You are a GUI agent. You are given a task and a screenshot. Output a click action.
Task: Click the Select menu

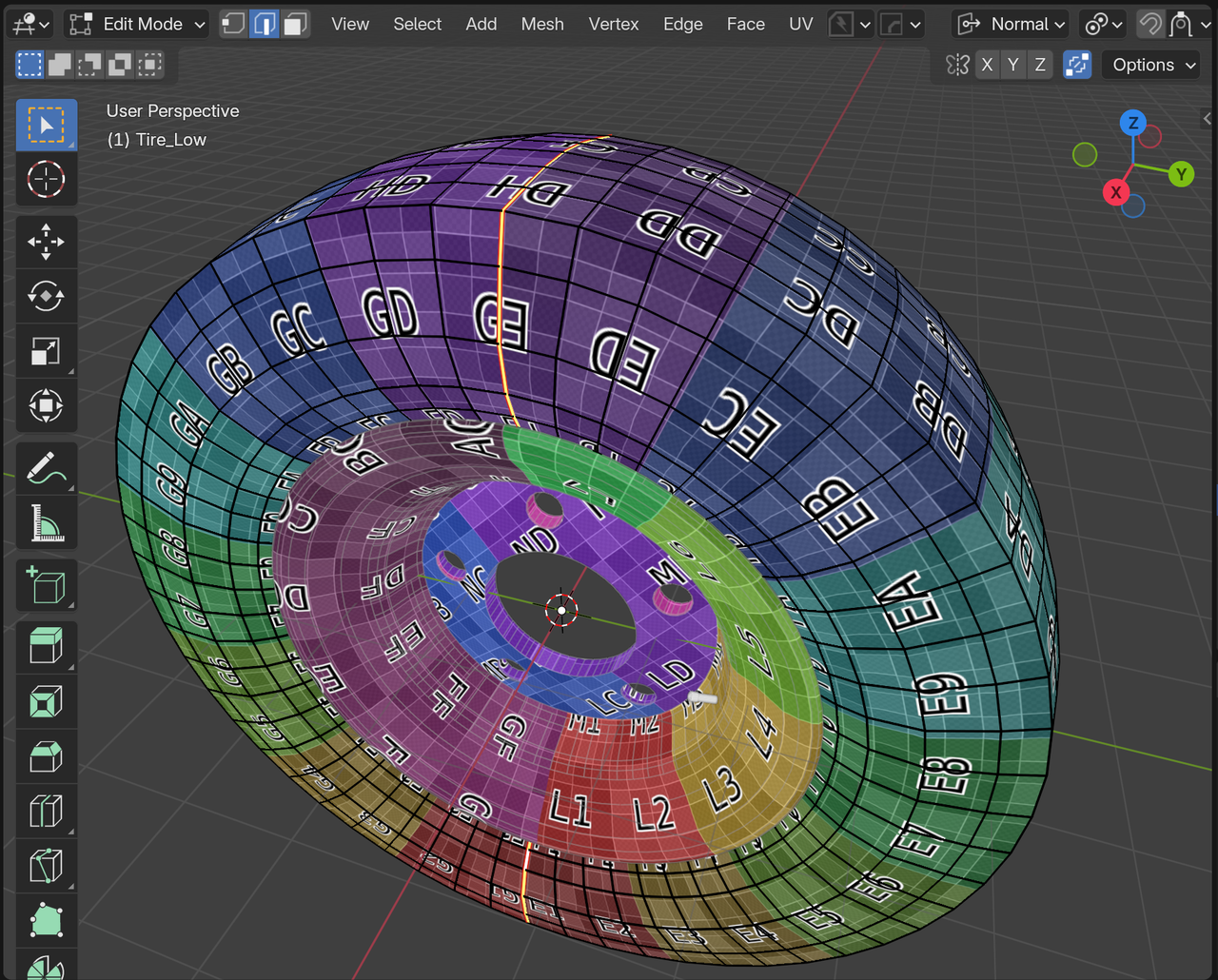click(417, 24)
